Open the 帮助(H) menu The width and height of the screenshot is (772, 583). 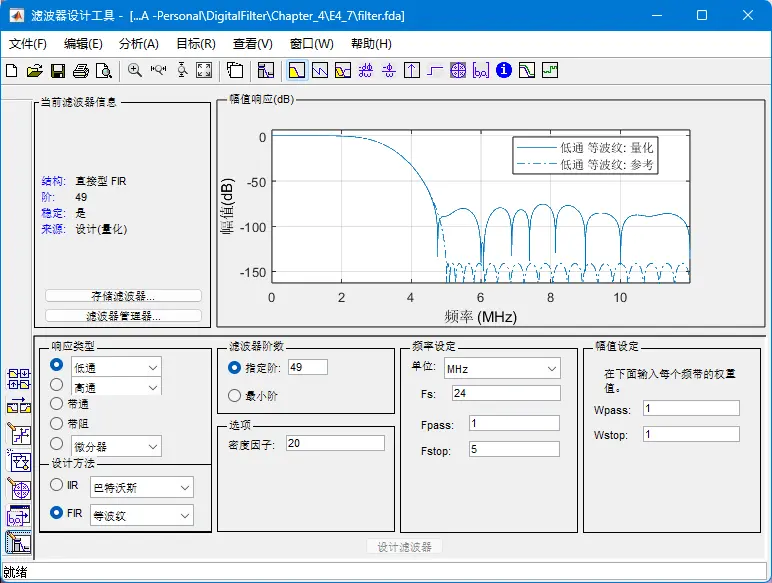coord(371,44)
